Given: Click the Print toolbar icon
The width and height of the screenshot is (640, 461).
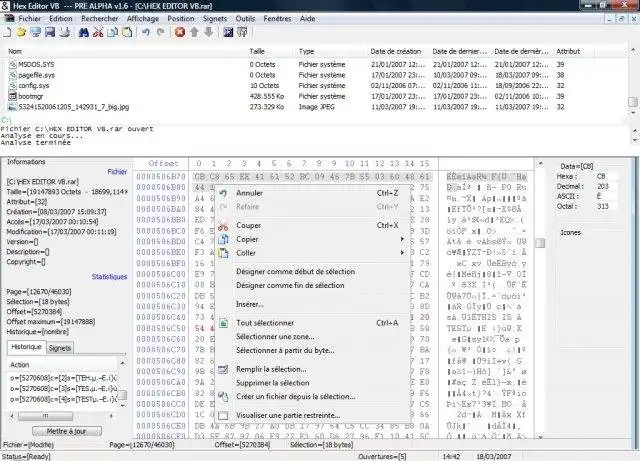Looking at the screenshot, I should pos(65,32).
